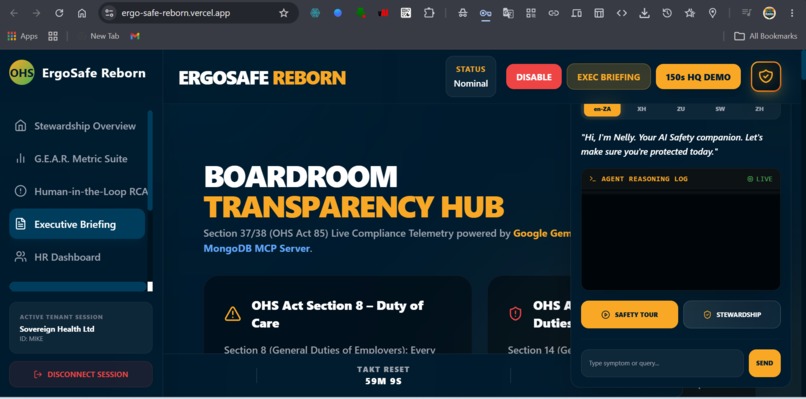Click the alert circle icon beside Human-in-the-Loop RCA
806x399 pixels.
tap(21, 191)
